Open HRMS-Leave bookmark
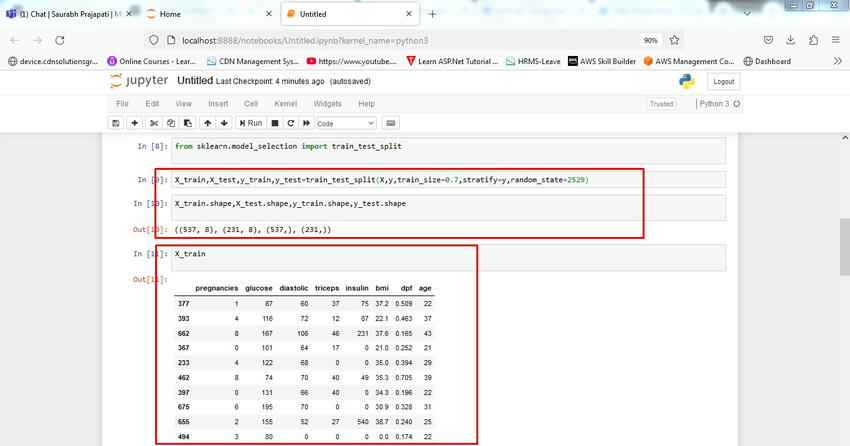This screenshot has height=446, width=850. [533, 61]
